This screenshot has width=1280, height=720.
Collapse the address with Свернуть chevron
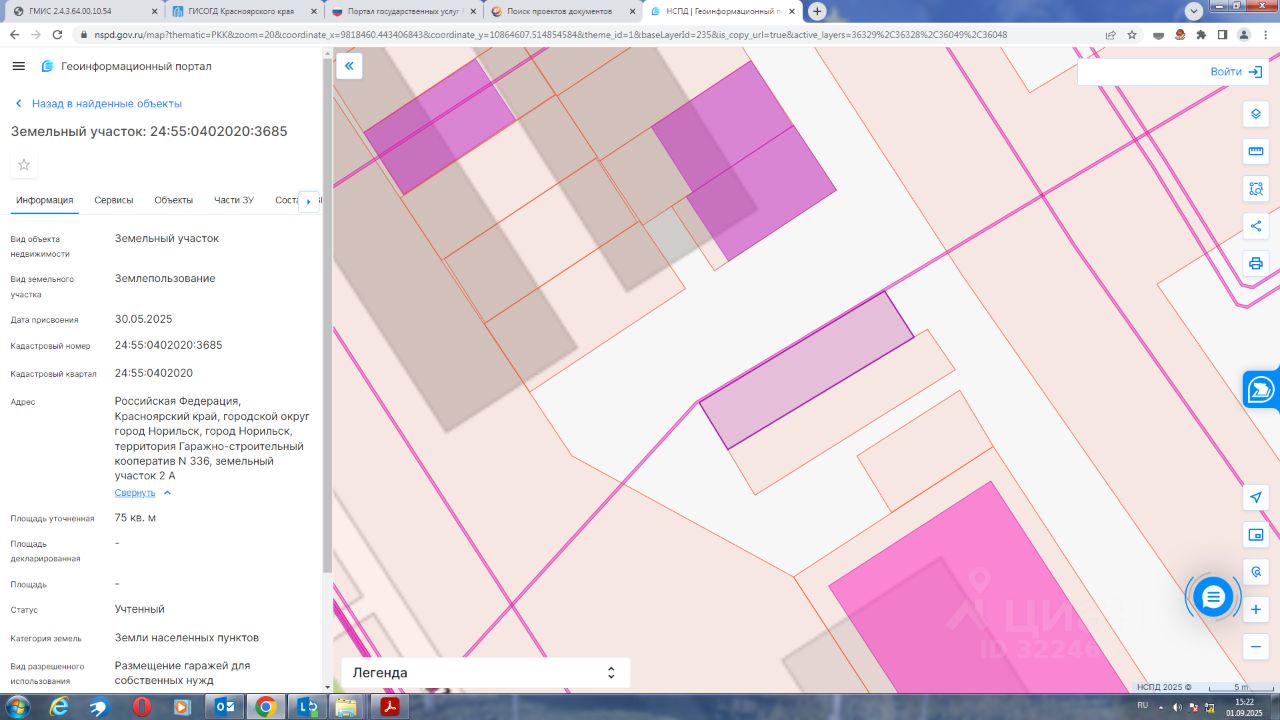(x=167, y=493)
